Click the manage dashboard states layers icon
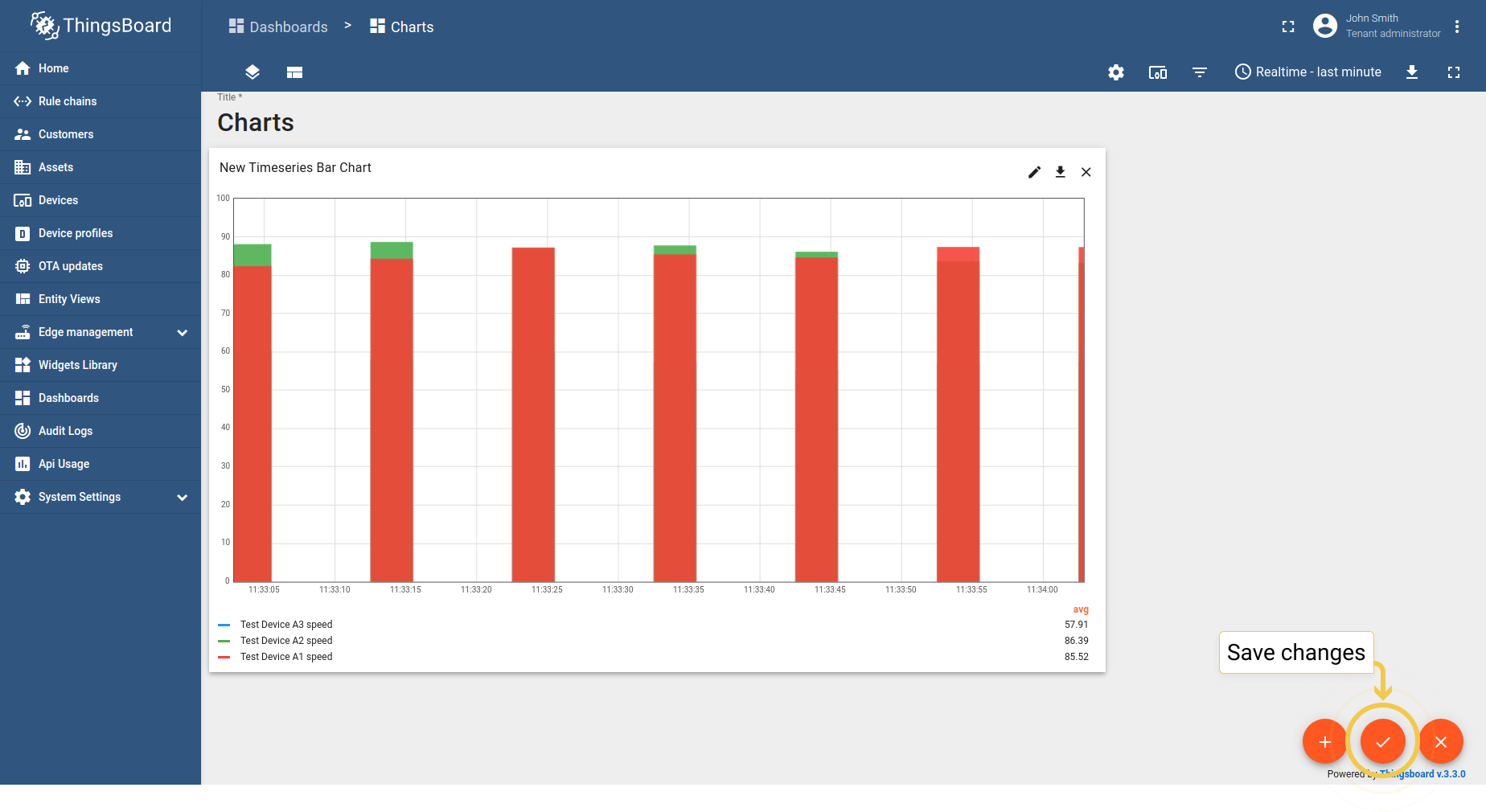 click(252, 72)
